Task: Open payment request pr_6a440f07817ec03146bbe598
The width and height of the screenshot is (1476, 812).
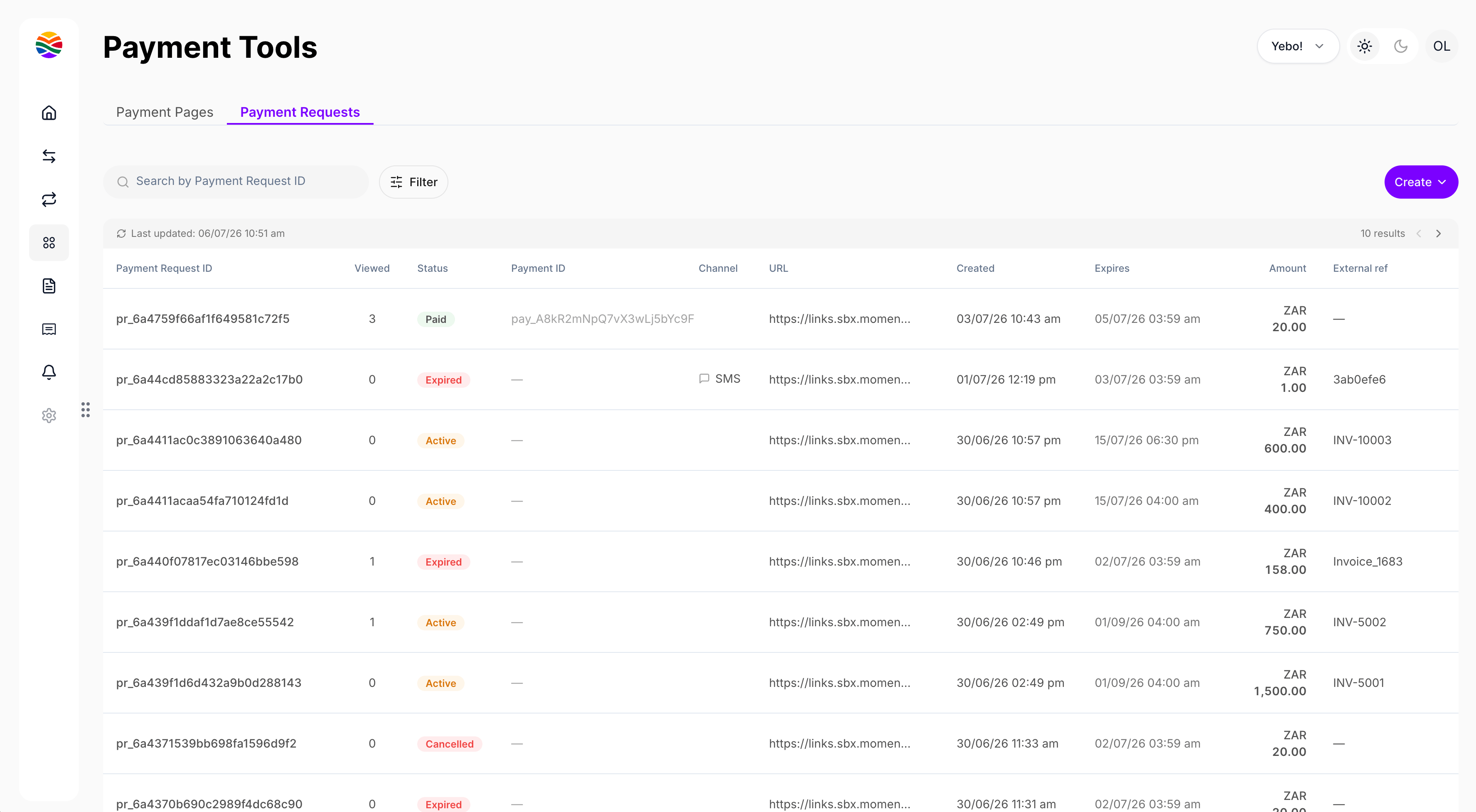Action: tap(207, 561)
